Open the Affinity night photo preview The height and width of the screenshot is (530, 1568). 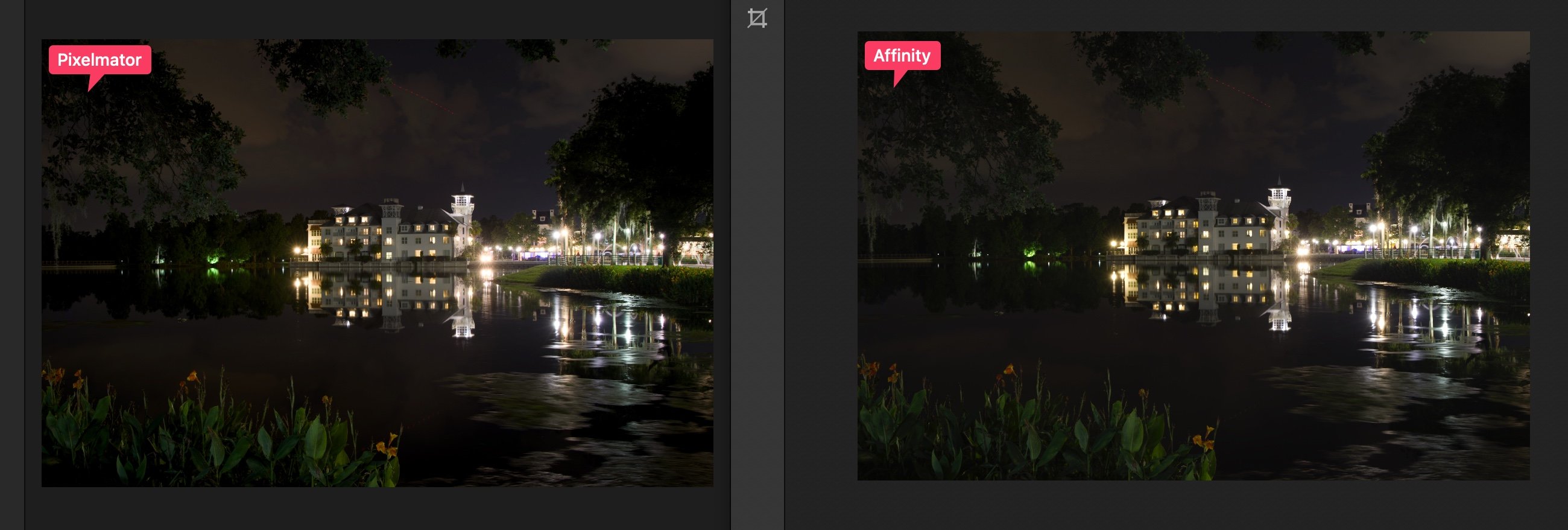click(x=1193, y=256)
